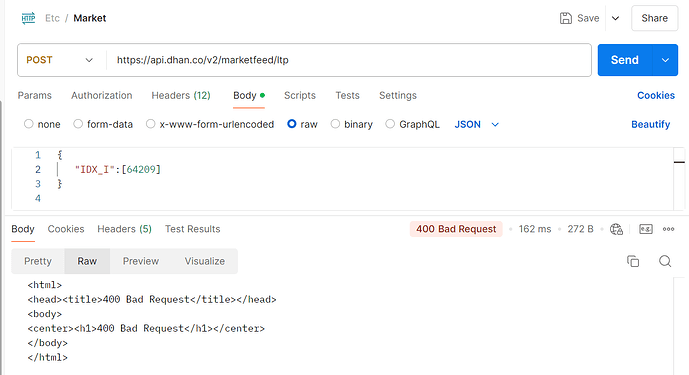
Task: Click the save response example icon
Action: click(645, 229)
